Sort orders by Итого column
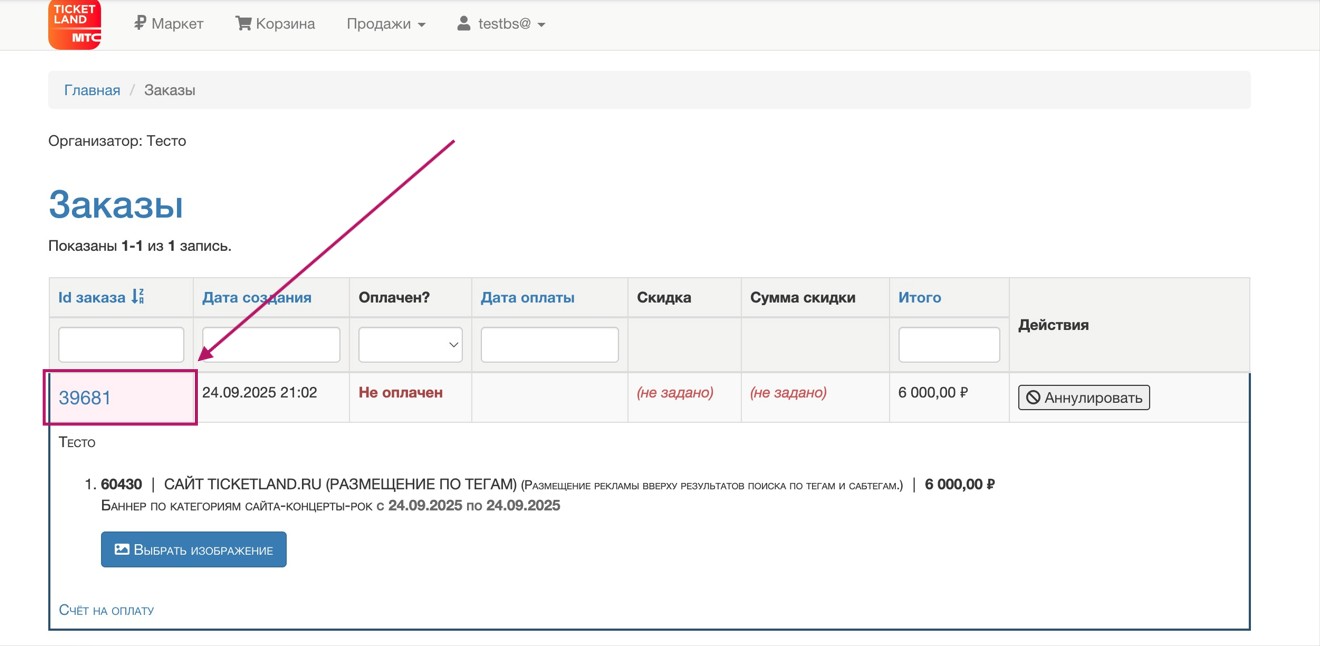 919,297
